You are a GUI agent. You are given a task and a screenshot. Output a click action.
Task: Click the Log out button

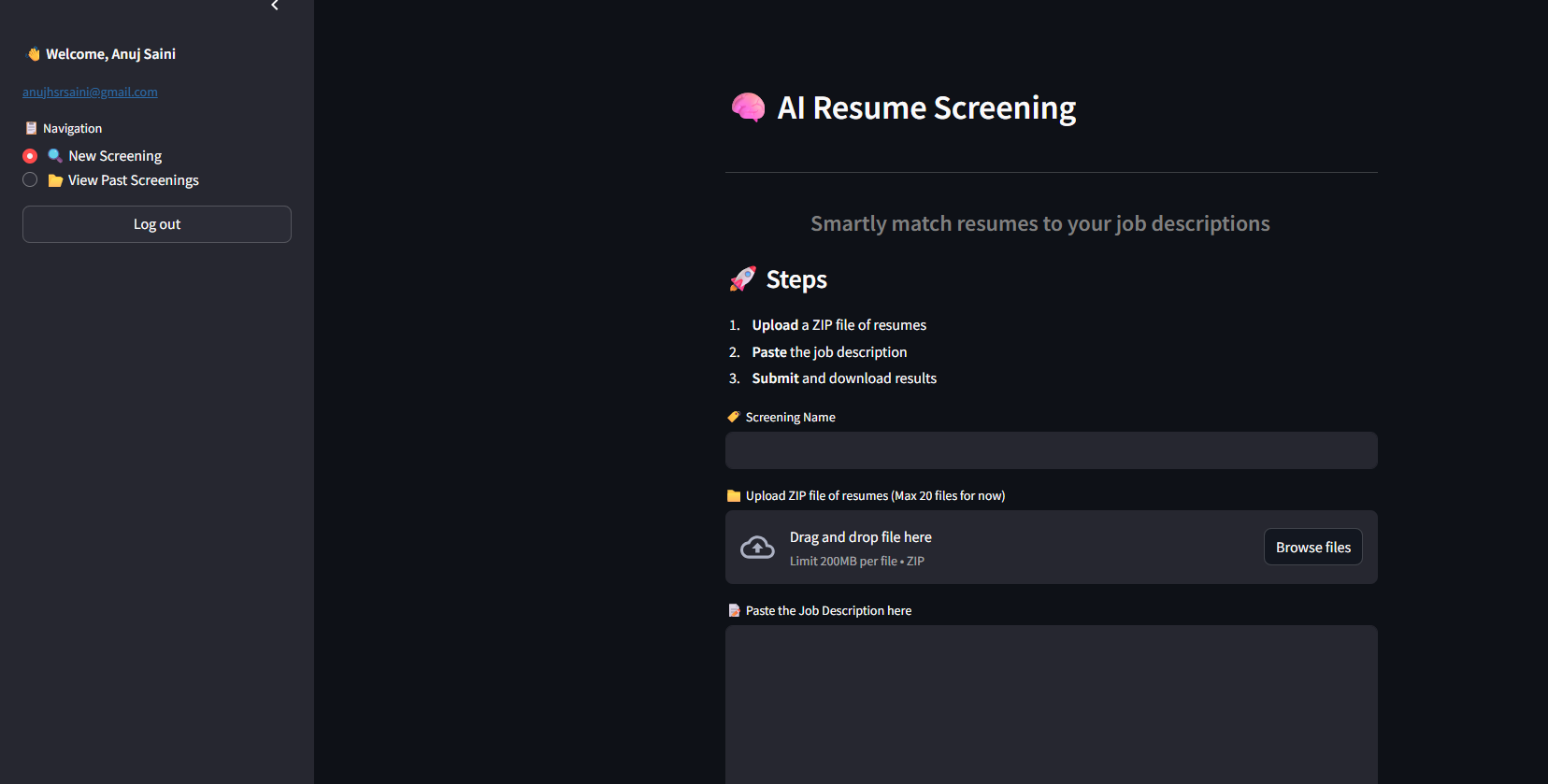click(157, 224)
